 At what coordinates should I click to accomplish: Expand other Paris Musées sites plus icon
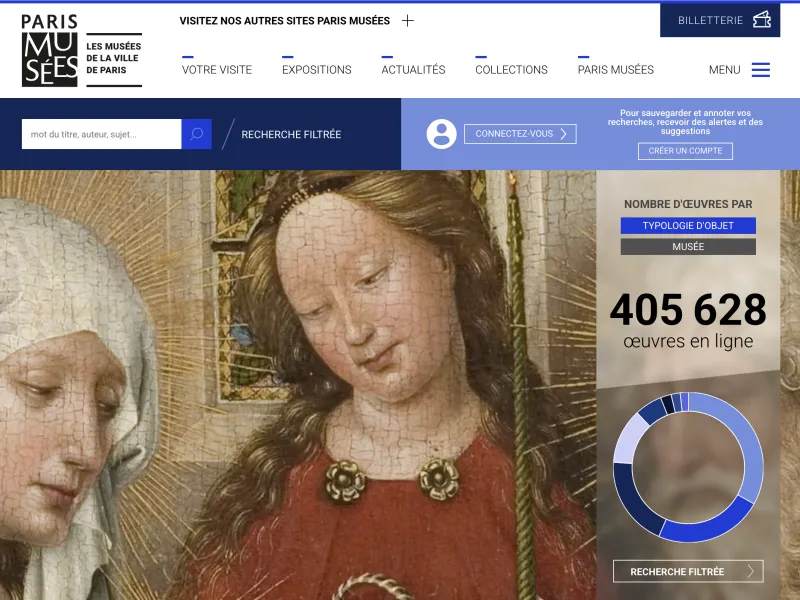tap(407, 20)
